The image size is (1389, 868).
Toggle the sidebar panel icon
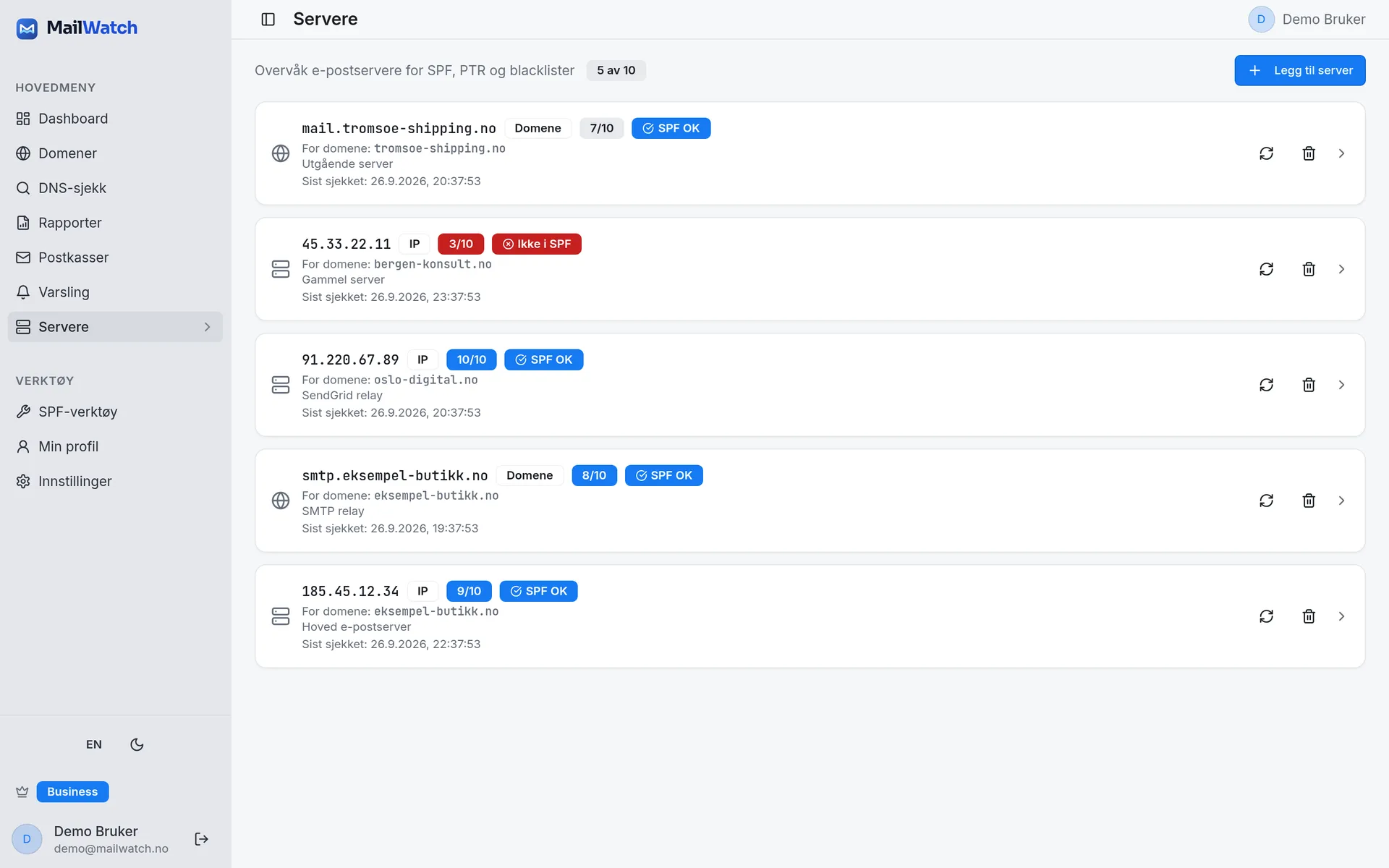[268, 20]
